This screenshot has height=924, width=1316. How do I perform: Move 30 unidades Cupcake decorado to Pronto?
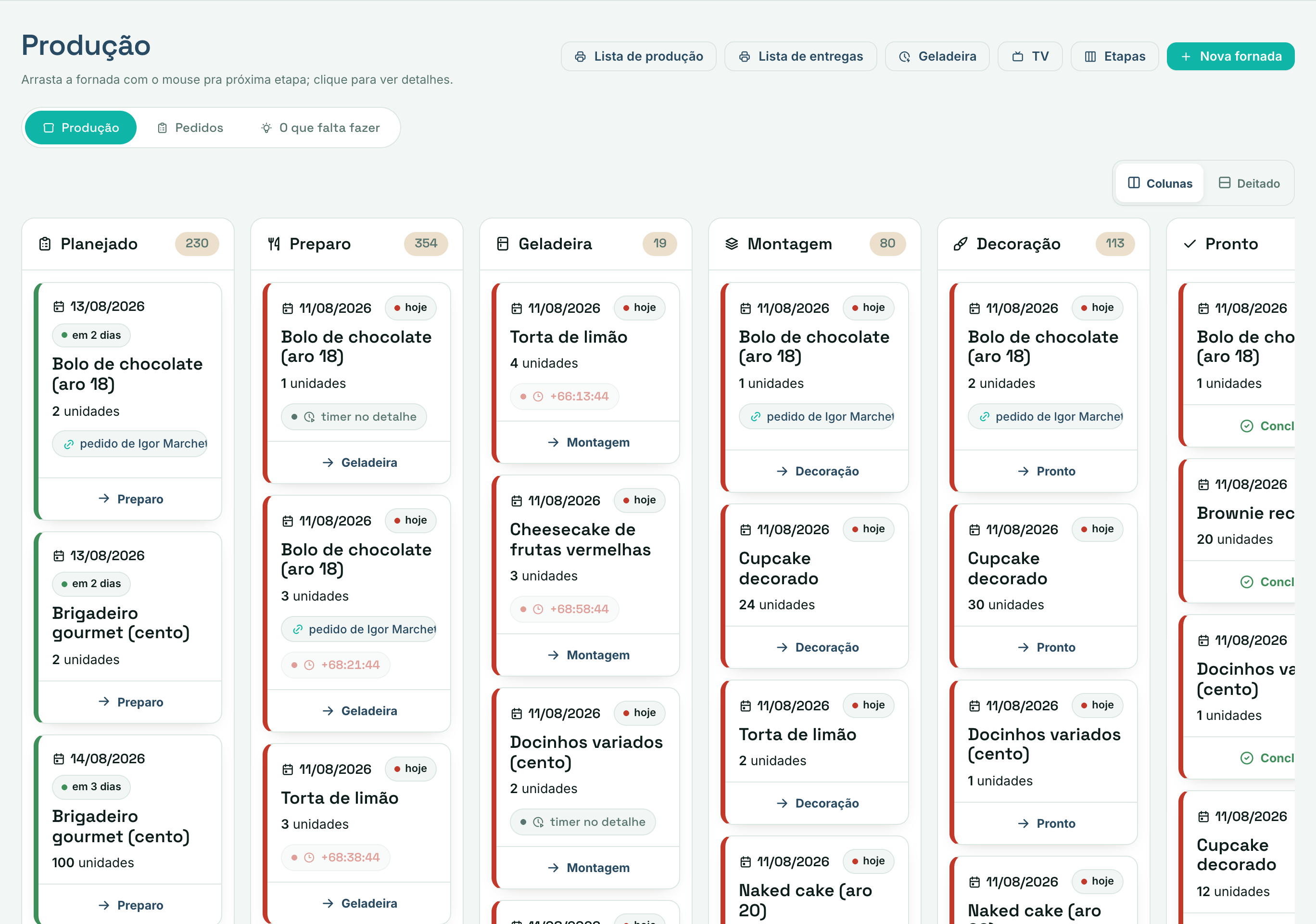(1046, 648)
